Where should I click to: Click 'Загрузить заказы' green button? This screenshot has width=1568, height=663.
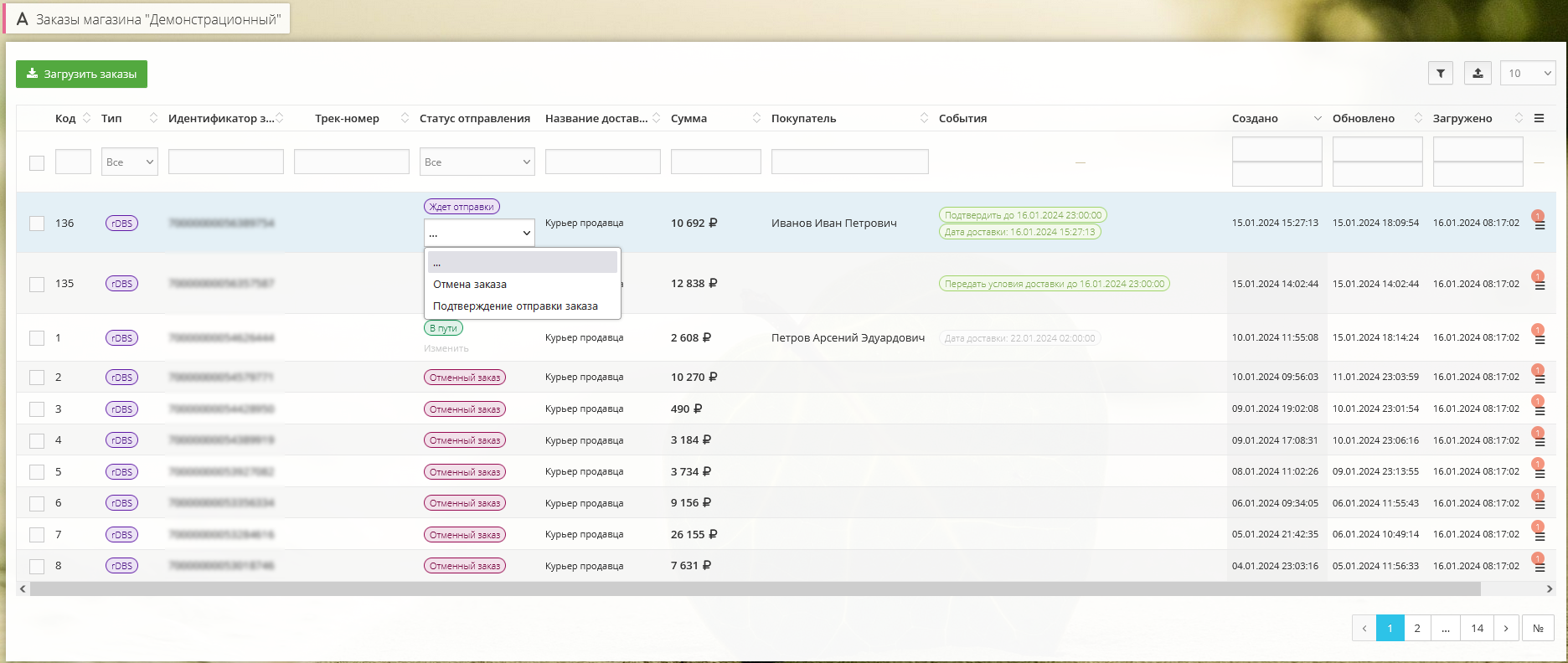[81, 74]
